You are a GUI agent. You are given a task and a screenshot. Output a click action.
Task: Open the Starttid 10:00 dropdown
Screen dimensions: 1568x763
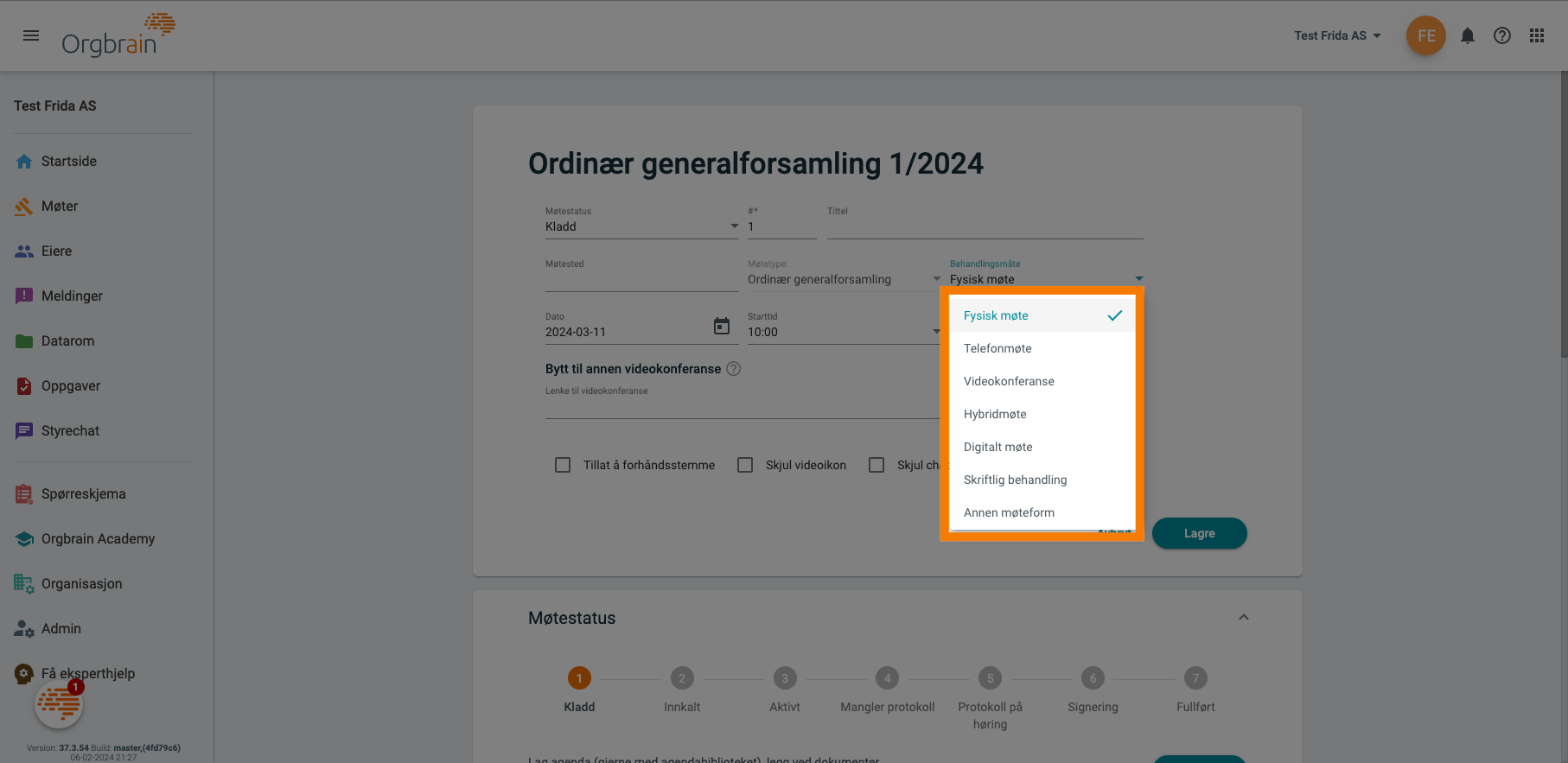(845, 332)
